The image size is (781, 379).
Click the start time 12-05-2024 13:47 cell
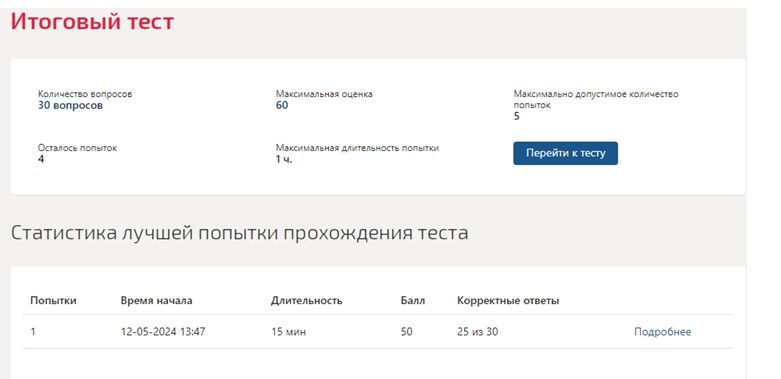[x=163, y=332]
